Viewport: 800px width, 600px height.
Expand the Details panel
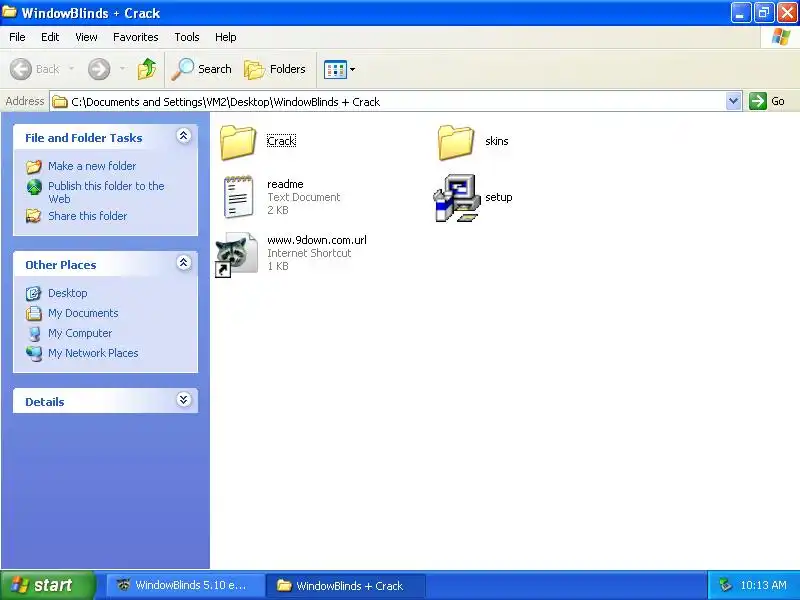point(184,399)
